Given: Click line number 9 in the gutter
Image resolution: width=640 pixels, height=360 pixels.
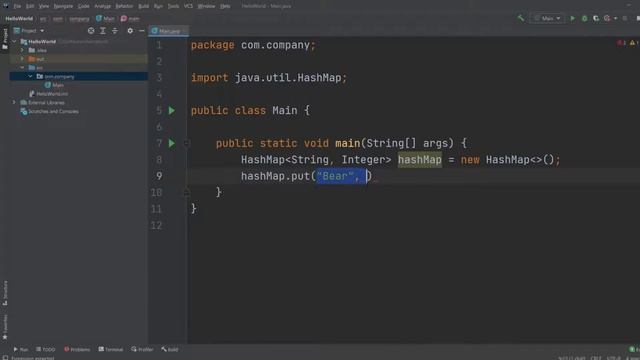Looking at the screenshot, I should coord(159,176).
